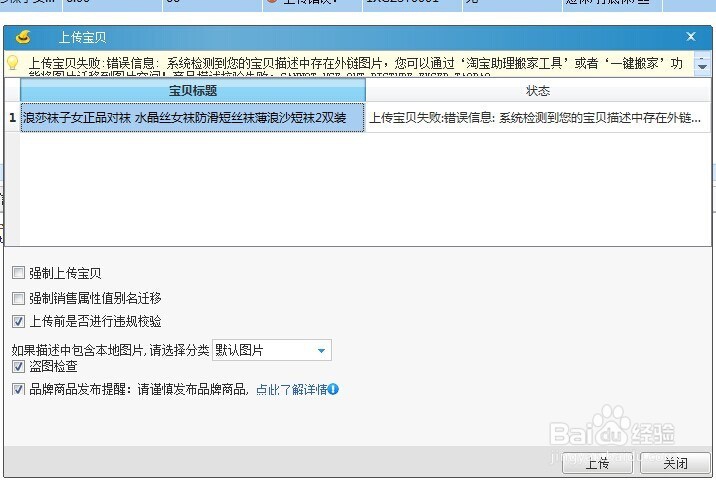The height and width of the screenshot is (481, 716).
Task: Close the 上传宝贝 dialog with X
Action: [x=690, y=37]
